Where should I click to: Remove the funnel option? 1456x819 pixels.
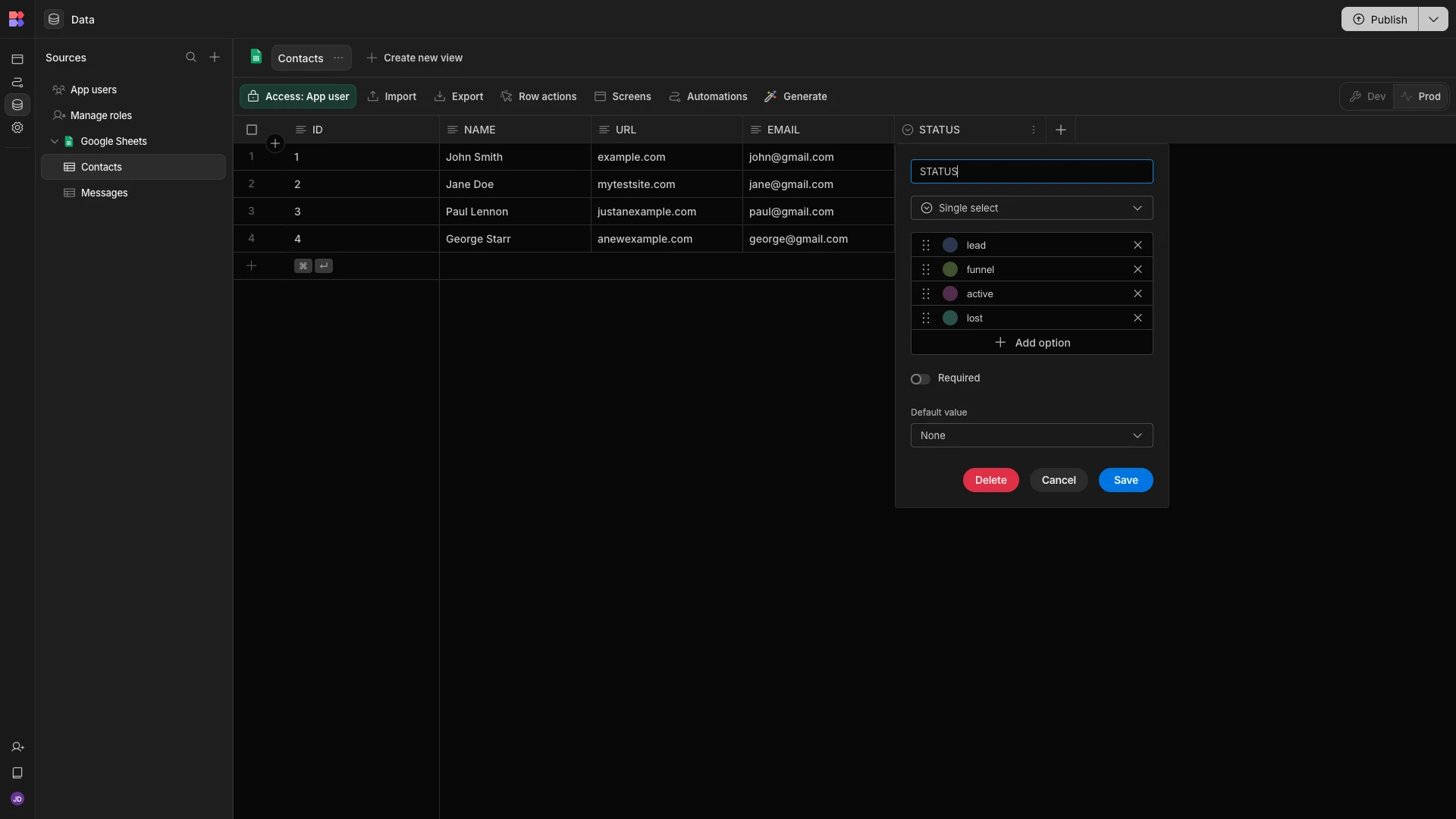[1137, 269]
